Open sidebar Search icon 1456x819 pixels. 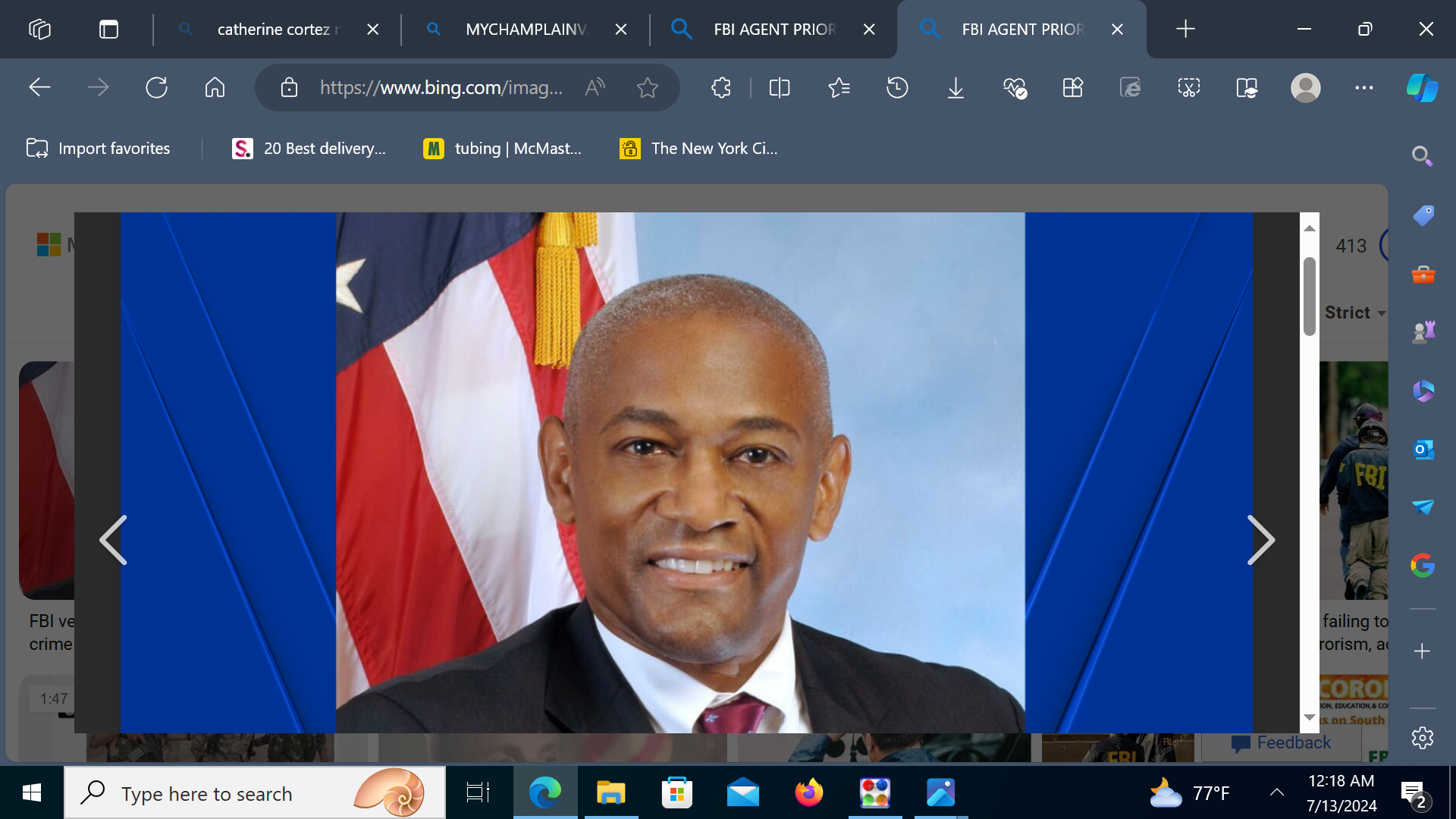1422,156
